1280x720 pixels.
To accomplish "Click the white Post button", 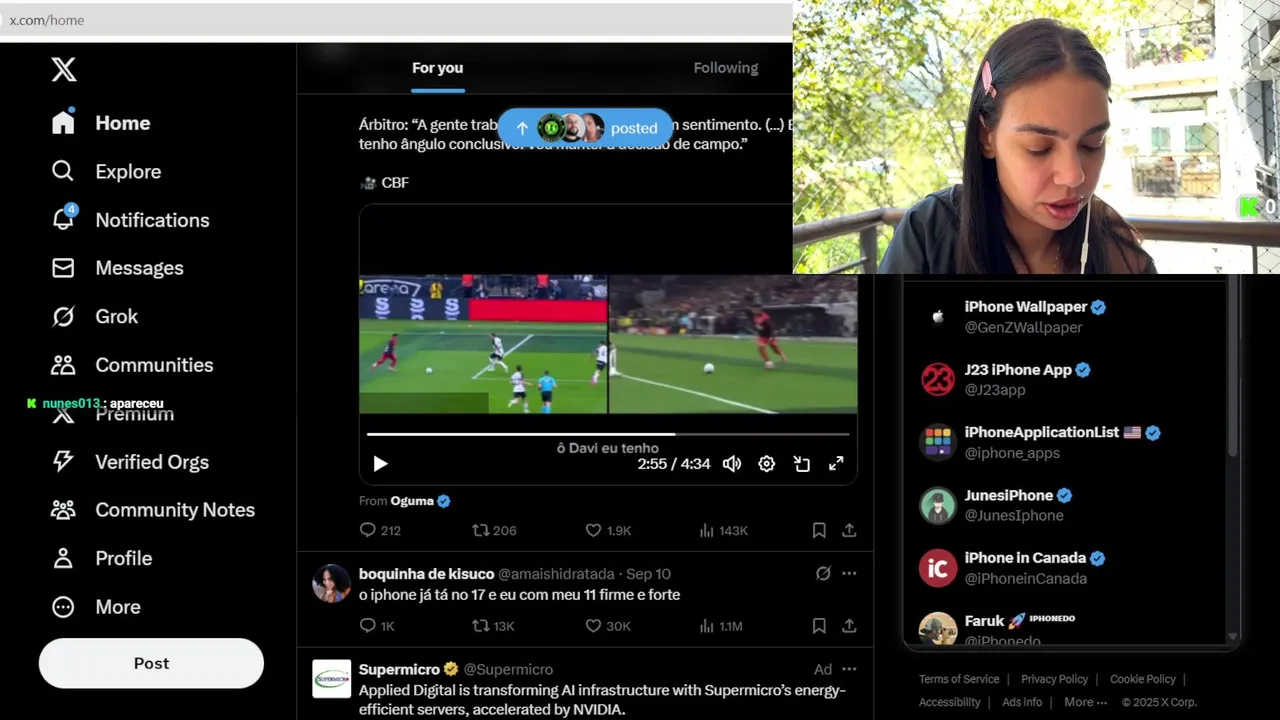I will [x=151, y=663].
